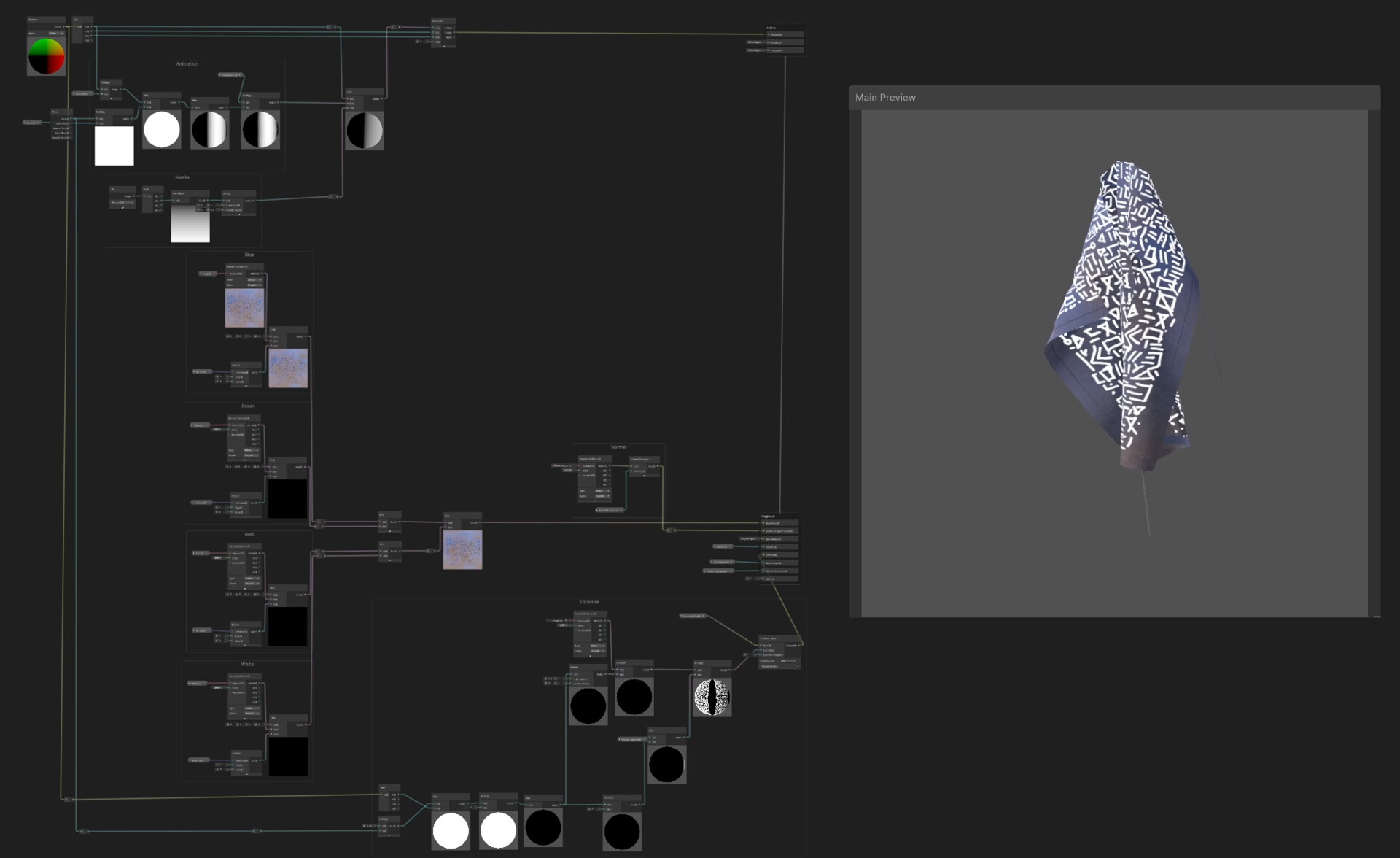Click the Position node color wheel preview
The width and height of the screenshot is (1400, 858).
46,56
